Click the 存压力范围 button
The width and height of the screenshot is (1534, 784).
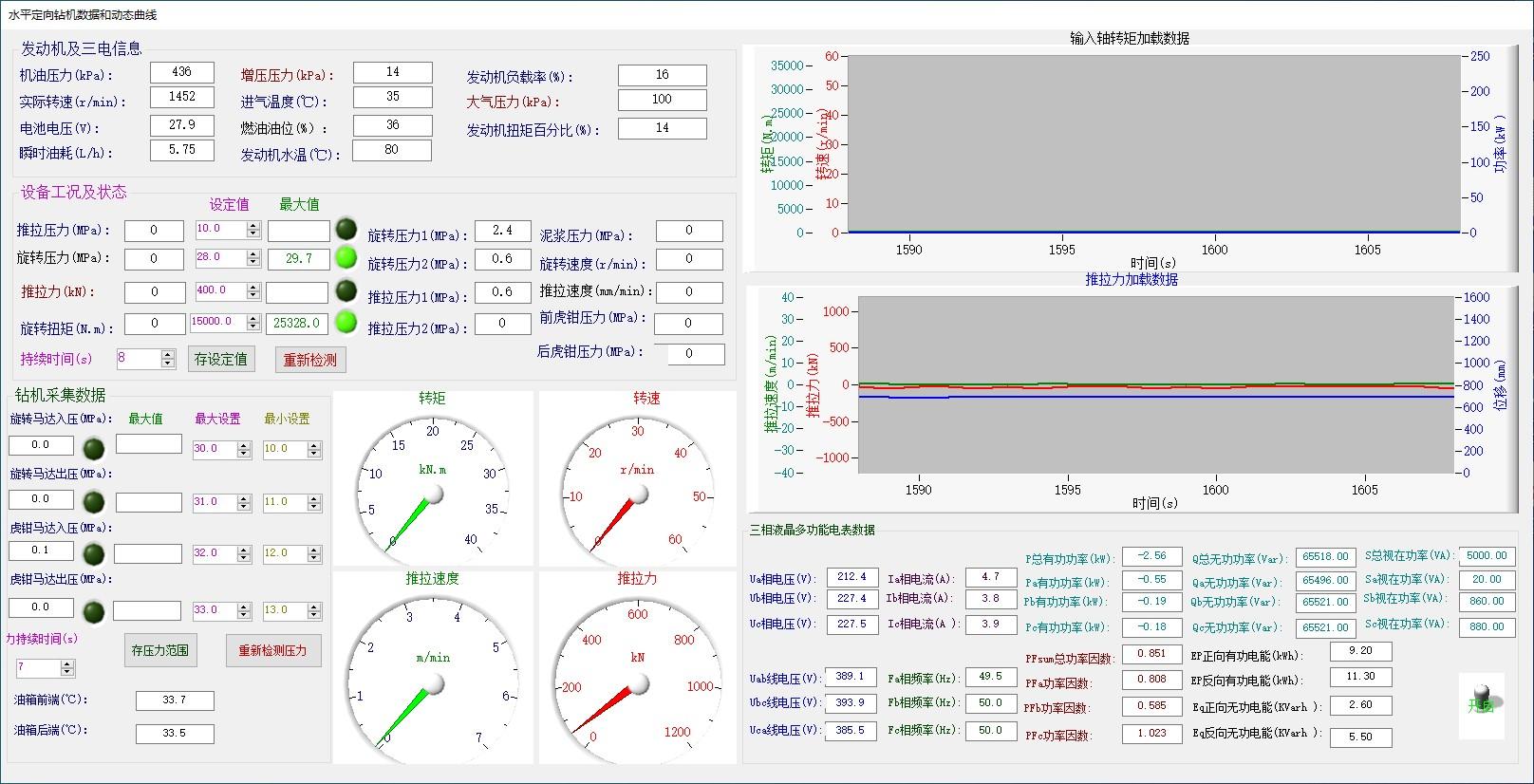click(x=159, y=650)
